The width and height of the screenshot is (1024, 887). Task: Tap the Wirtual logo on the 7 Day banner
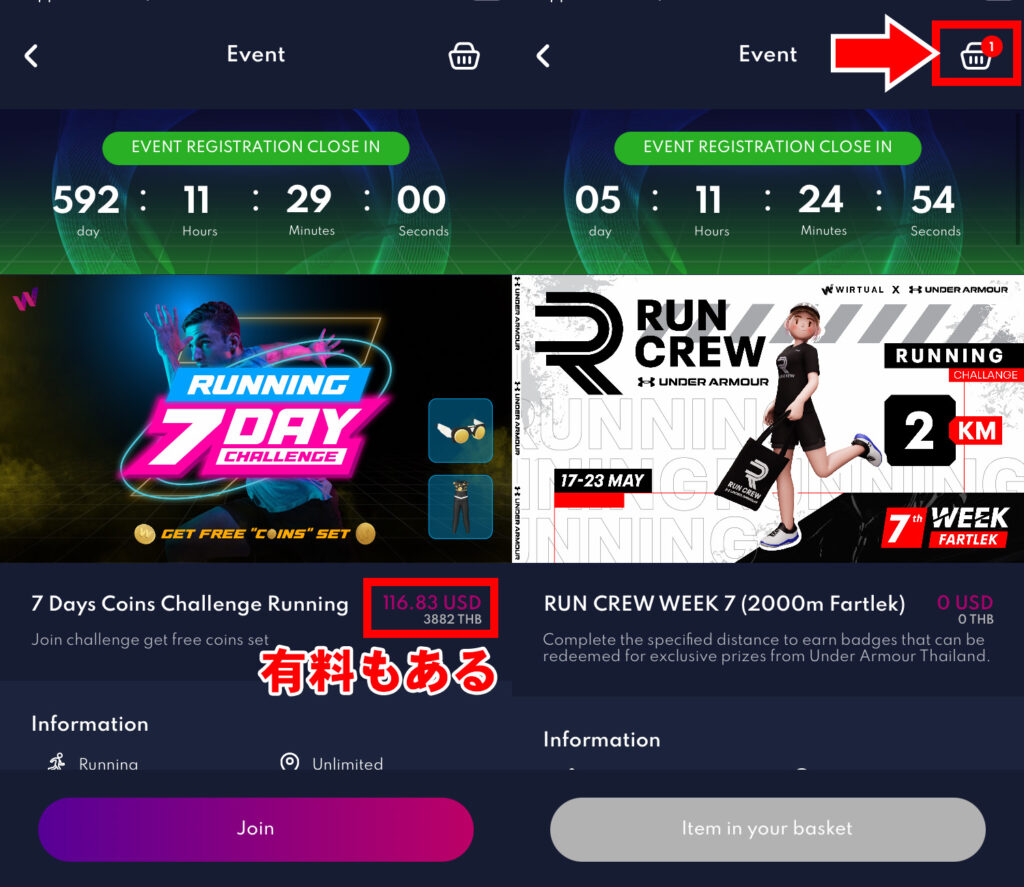point(25,300)
